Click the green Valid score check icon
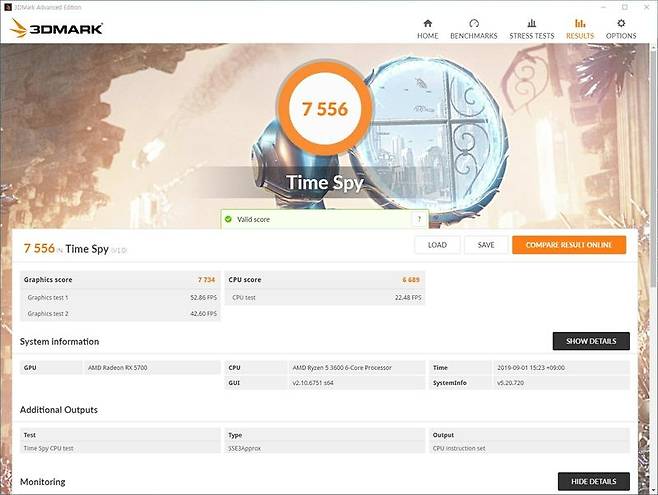The image size is (658, 495). tap(228, 219)
